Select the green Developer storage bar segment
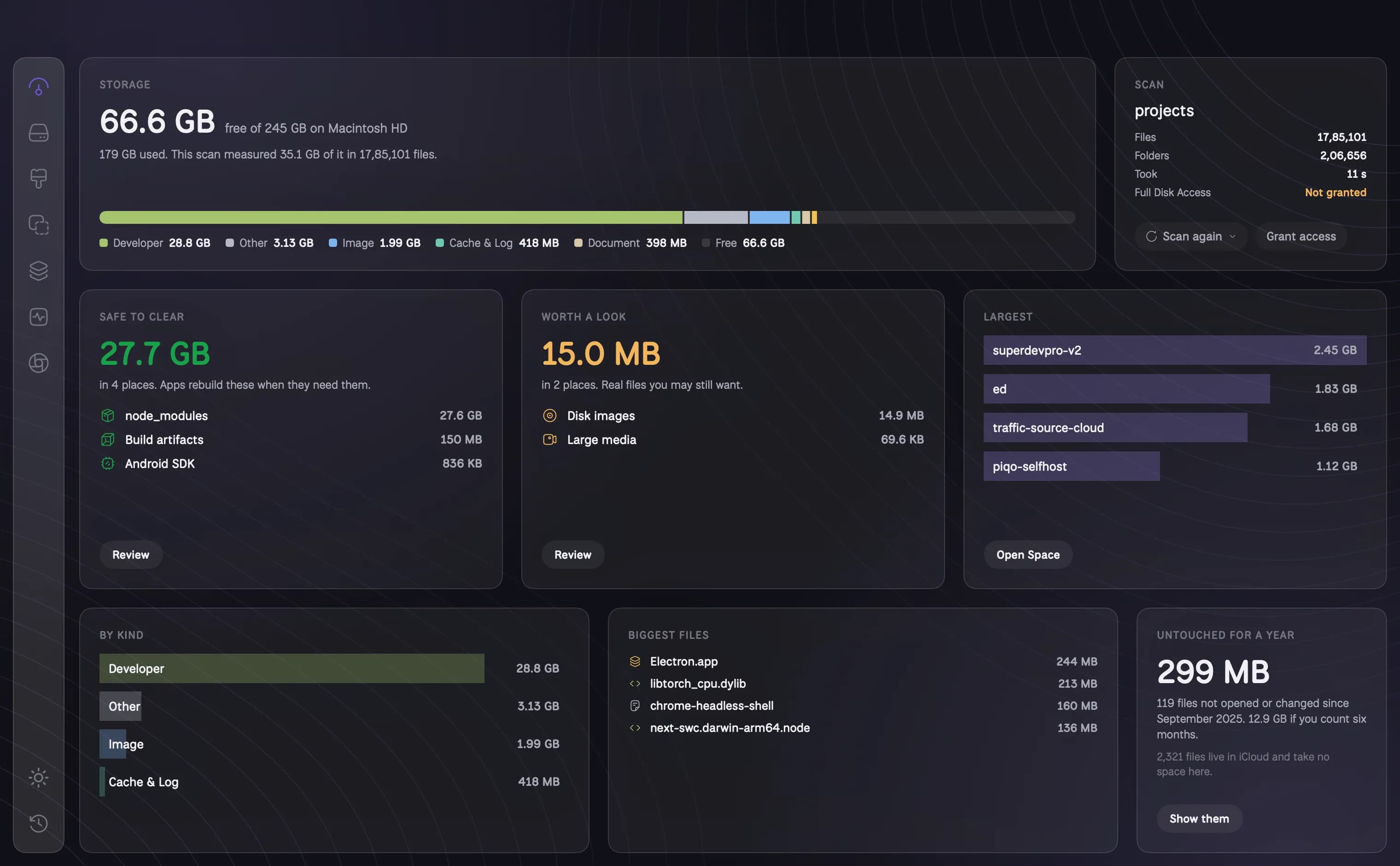The image size is (1400, 866). 391,217
